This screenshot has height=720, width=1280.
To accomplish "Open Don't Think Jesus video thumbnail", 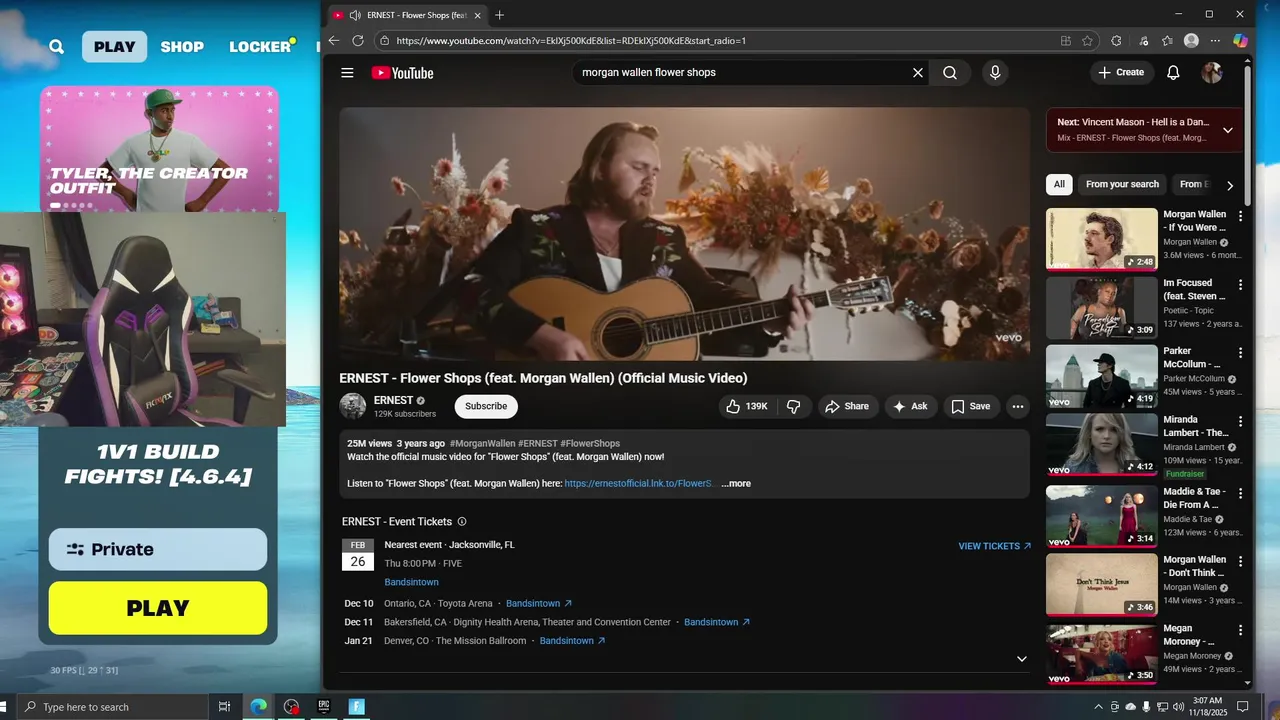I will click(x=1102, y=585).
